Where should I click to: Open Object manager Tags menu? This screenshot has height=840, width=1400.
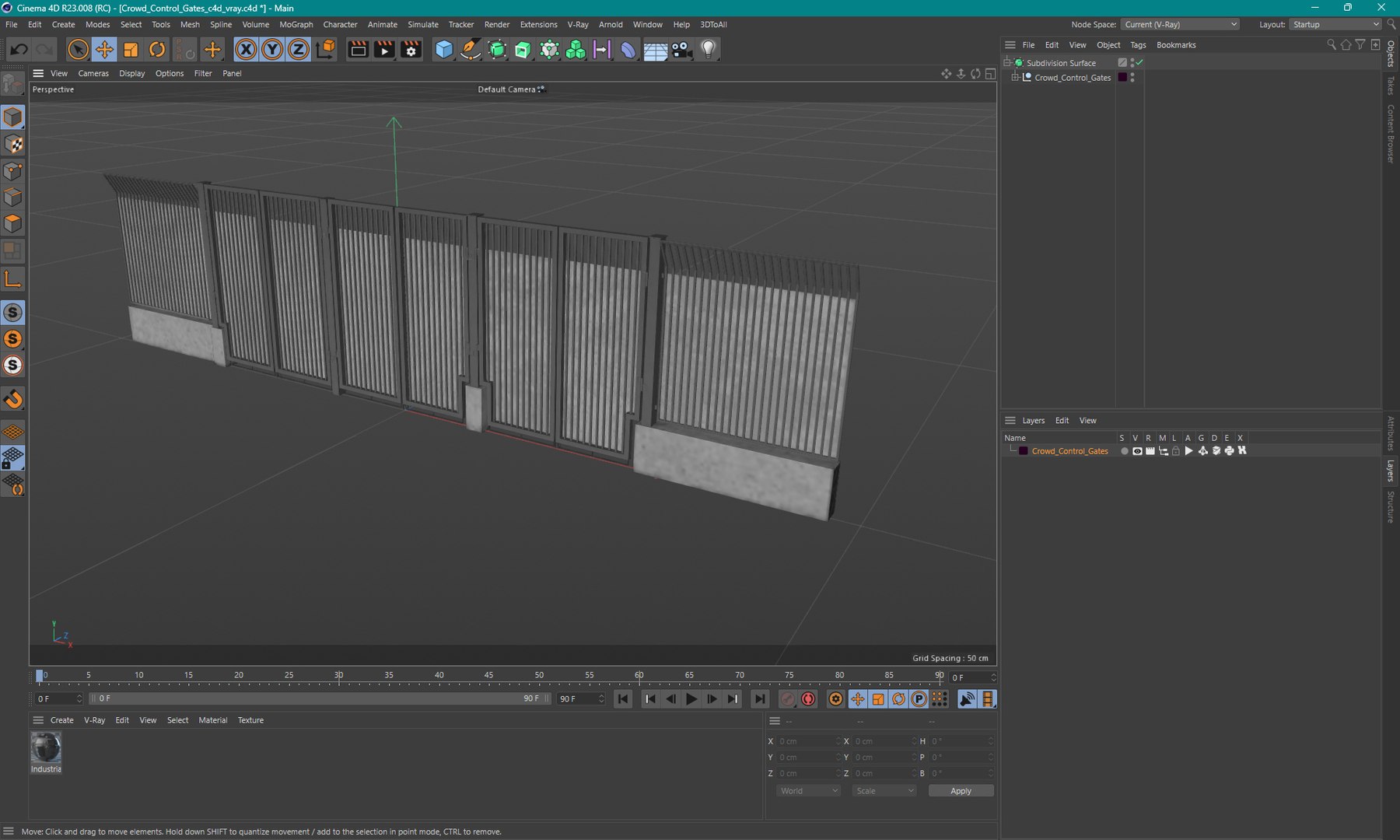click(1138, 45)
